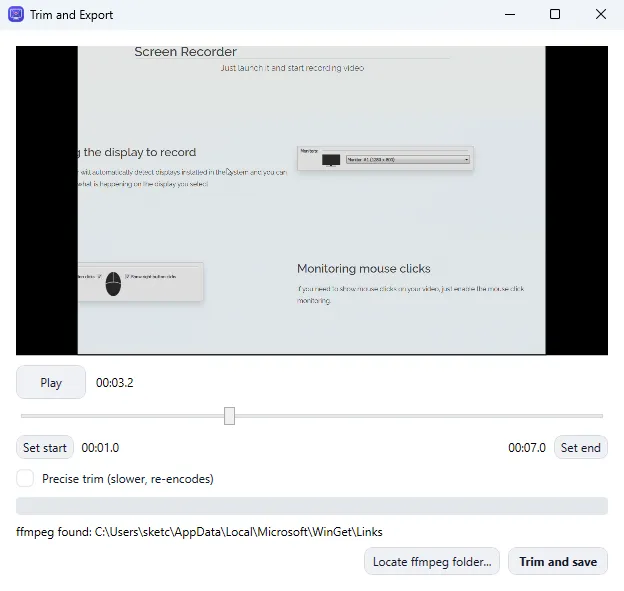This screenshot has height=591, width=624.
Task: Close the Trim and Export window
Action: coord(601,15)
